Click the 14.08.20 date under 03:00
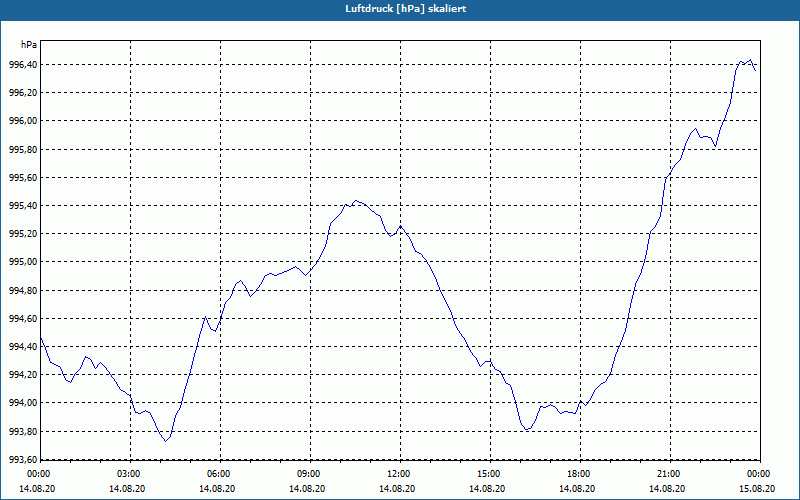Image resolution: width=800 pixels, height=500 pixels. [127, 488]
